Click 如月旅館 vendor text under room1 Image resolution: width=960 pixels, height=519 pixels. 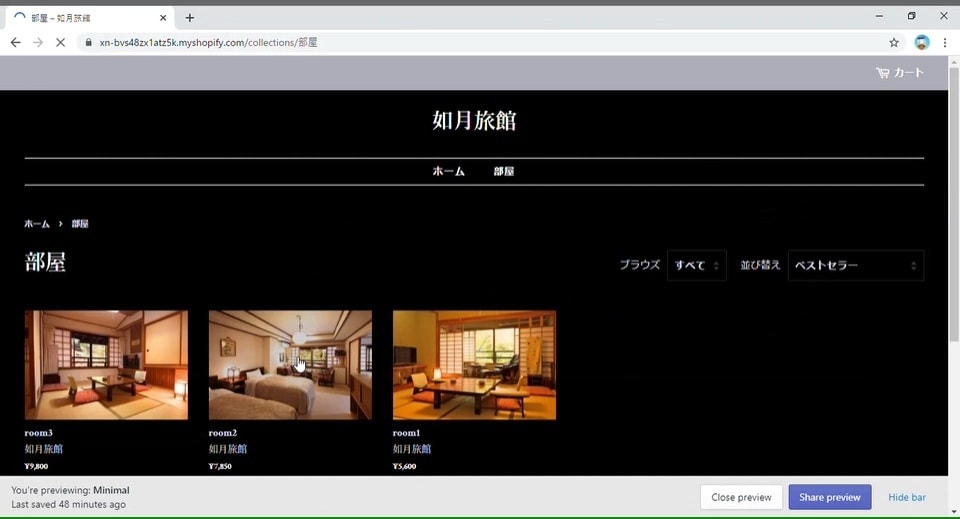tap(412, 449)
